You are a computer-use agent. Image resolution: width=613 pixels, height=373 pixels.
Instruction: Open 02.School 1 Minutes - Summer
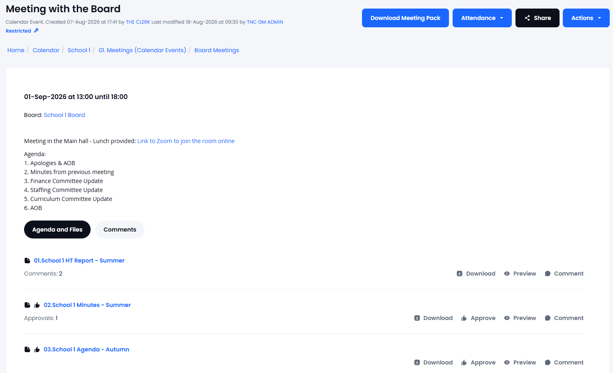tap(87, 305)
